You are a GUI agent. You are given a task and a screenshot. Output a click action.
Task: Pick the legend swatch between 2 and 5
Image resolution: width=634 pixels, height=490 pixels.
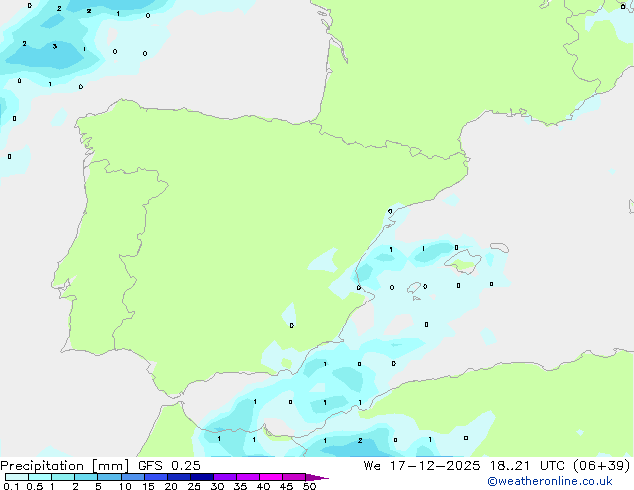click(x=86, y=477)
